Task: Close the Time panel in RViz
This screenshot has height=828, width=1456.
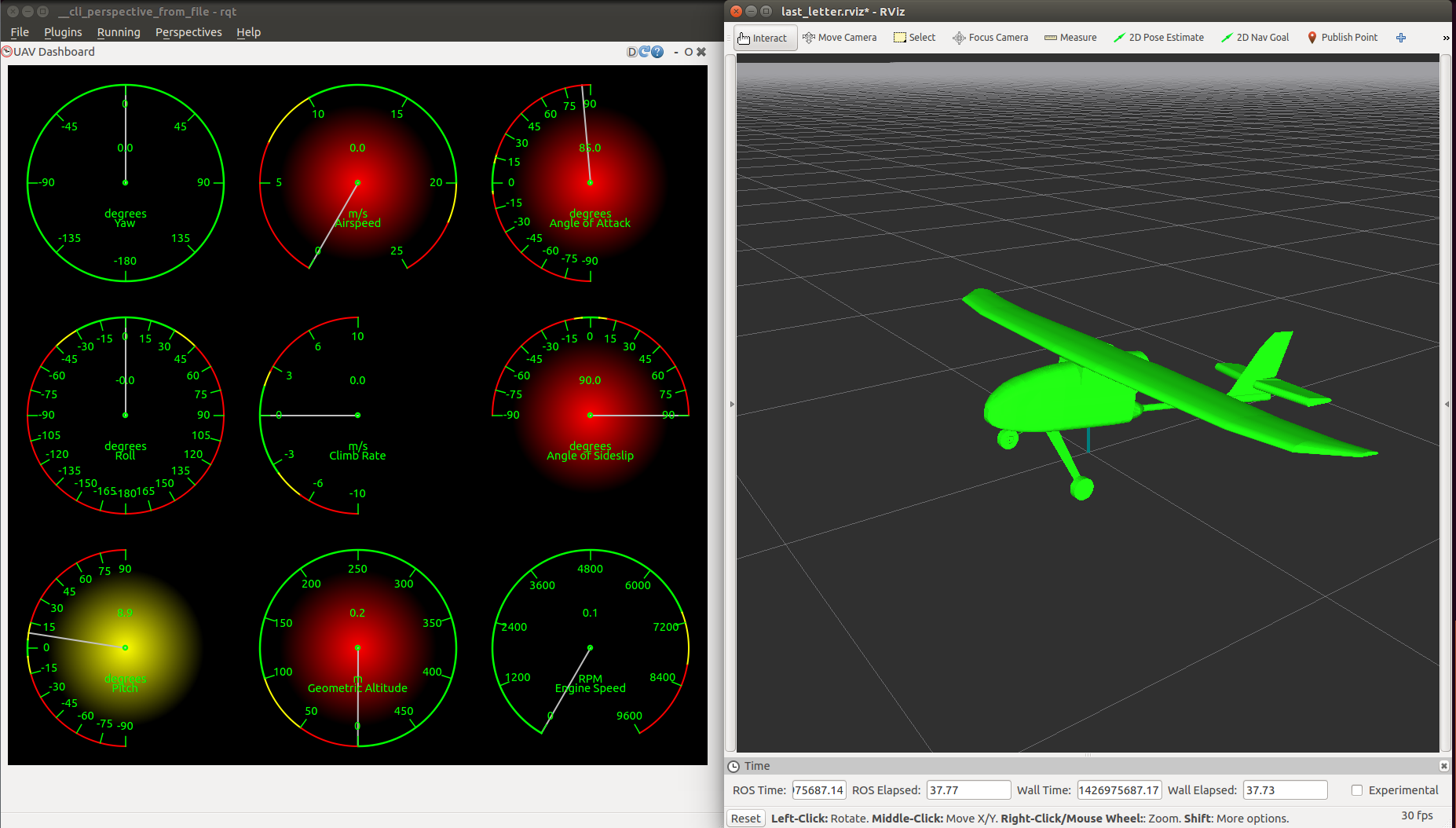Action: [x=1444, y=766]
